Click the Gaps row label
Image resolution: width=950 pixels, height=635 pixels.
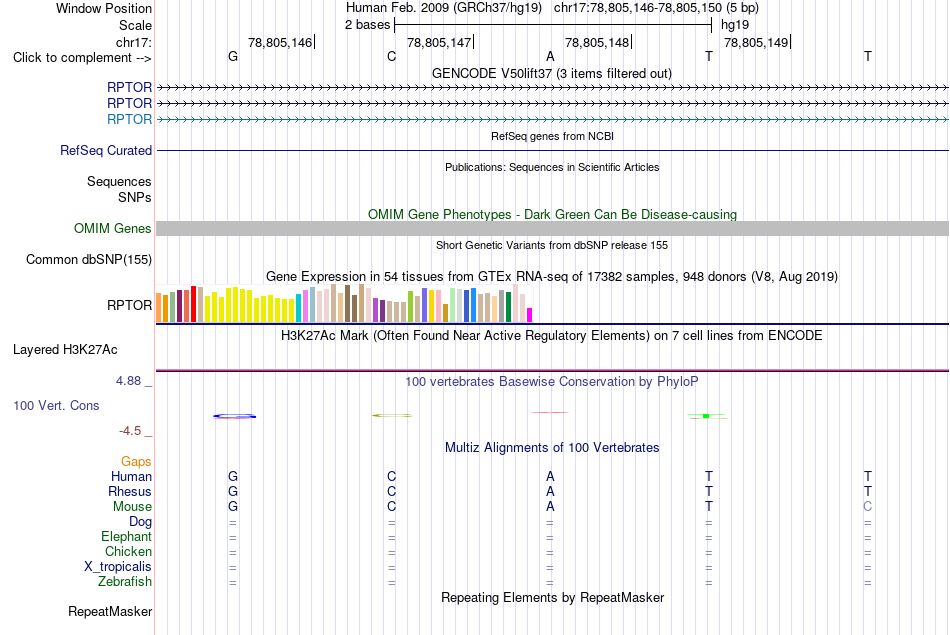(x=136, y=462)
